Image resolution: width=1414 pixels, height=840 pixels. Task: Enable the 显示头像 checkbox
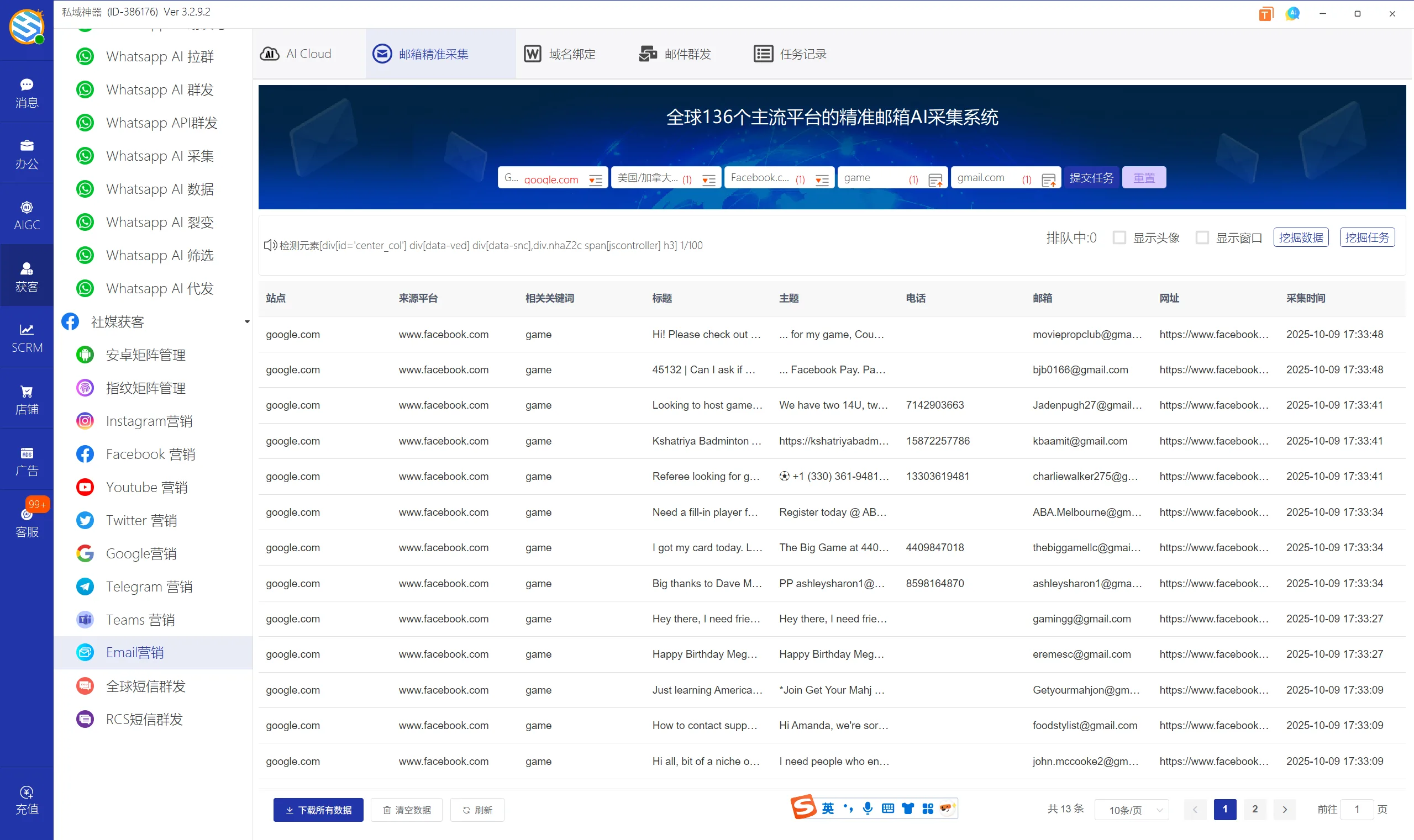tap(1119, 237)
